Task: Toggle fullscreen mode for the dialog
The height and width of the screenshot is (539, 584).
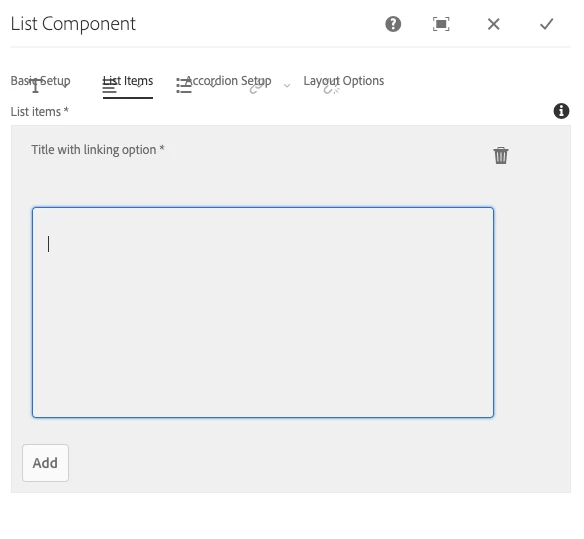Action: click(x=441, y=24)
